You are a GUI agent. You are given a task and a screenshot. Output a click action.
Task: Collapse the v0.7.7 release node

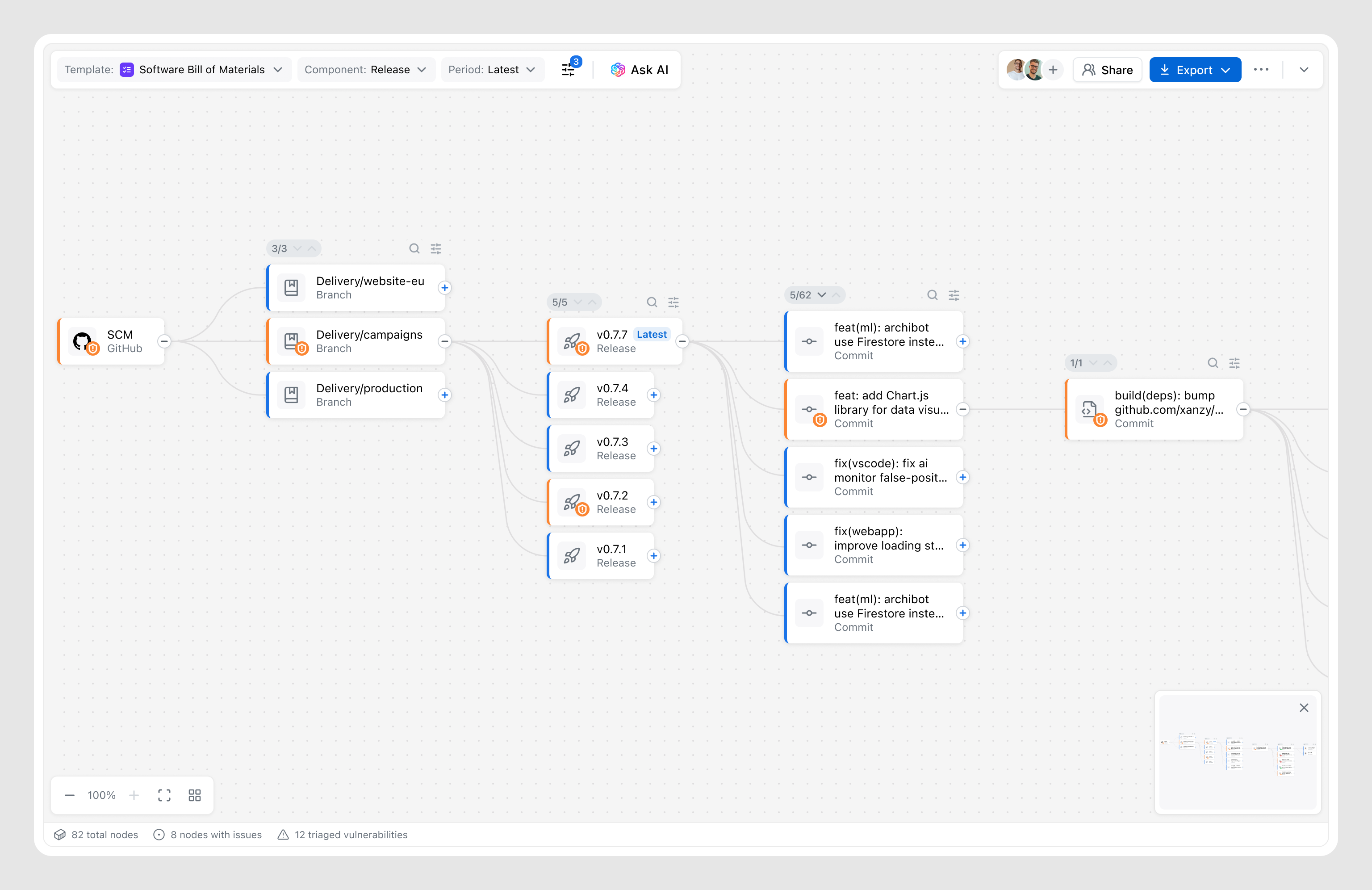[x=682, y=341]
